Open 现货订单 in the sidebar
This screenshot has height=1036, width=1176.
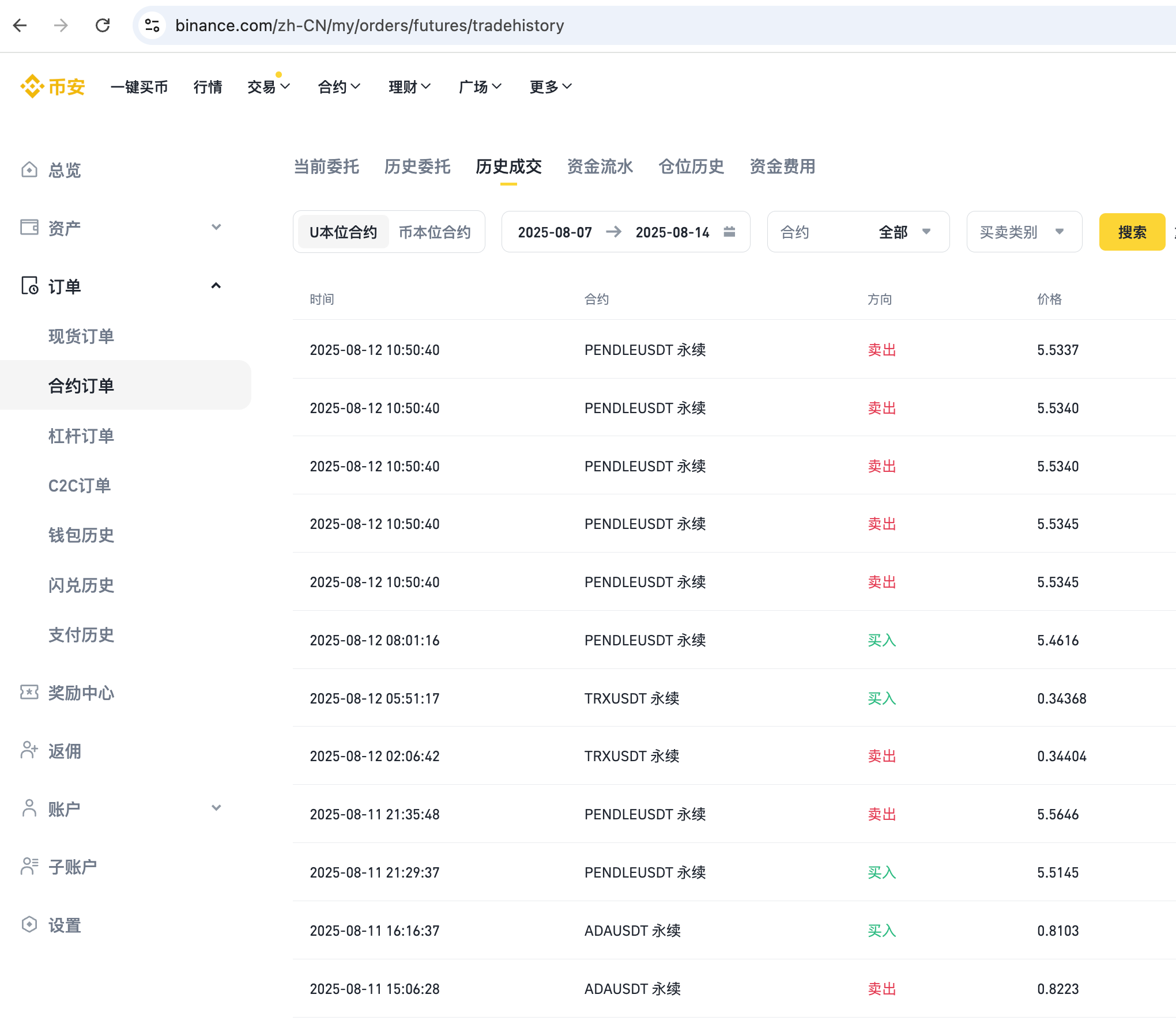point(81,336)
